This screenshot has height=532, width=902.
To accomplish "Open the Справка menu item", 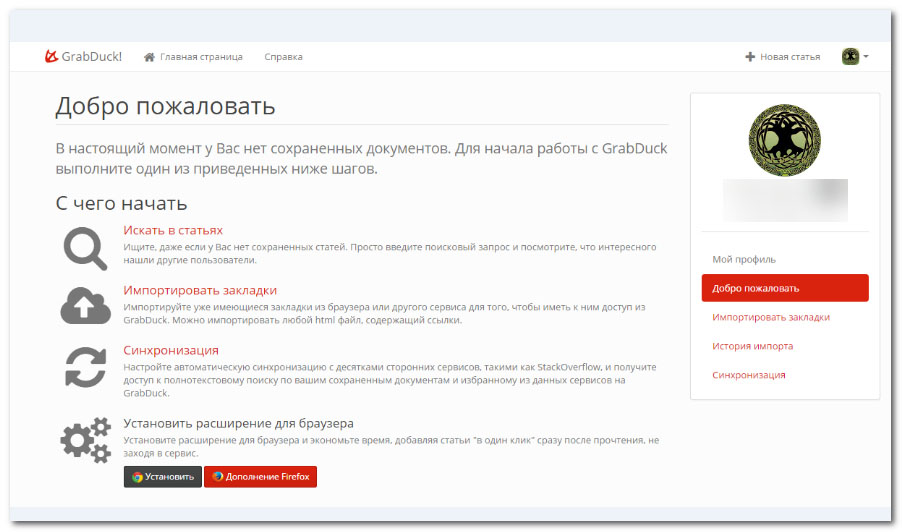I will 283,57.
